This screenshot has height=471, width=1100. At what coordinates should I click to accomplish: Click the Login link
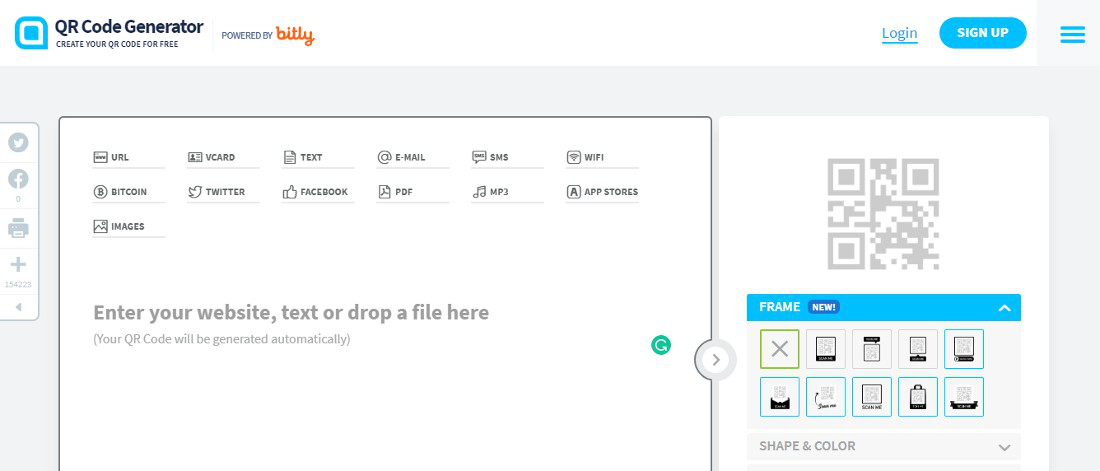click(899, 33)
